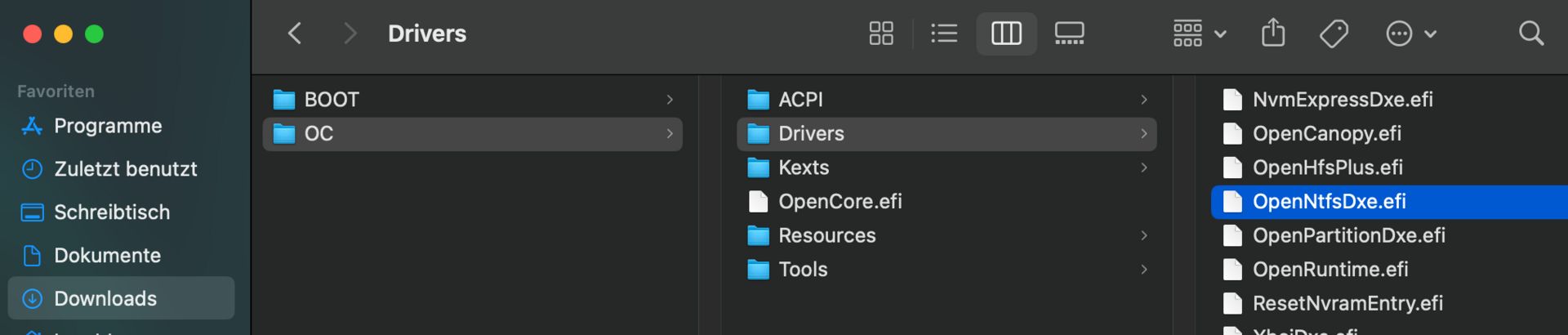Go forward with the right chevron
The width and height of the screenshot is (1568, 335).
(350, 33)
